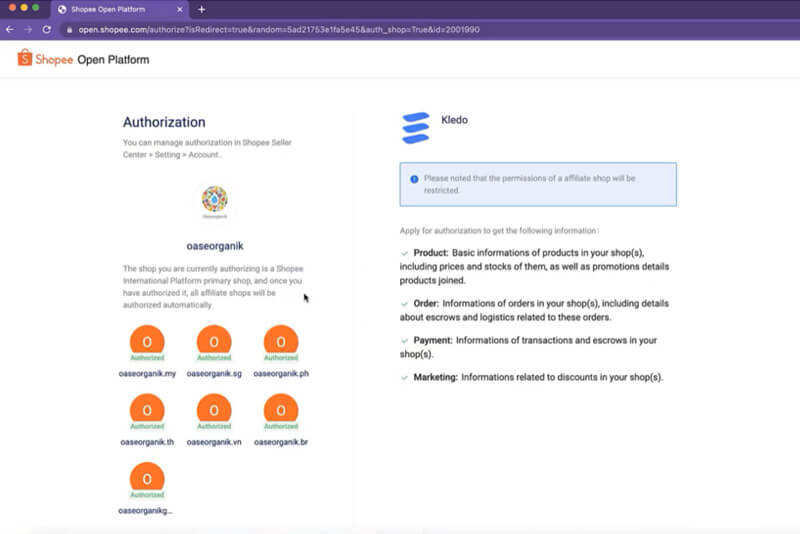Click the Authorized badge under oaseorganik.br
Viewport: 800px width, 534px height.
tap(281, 426)
